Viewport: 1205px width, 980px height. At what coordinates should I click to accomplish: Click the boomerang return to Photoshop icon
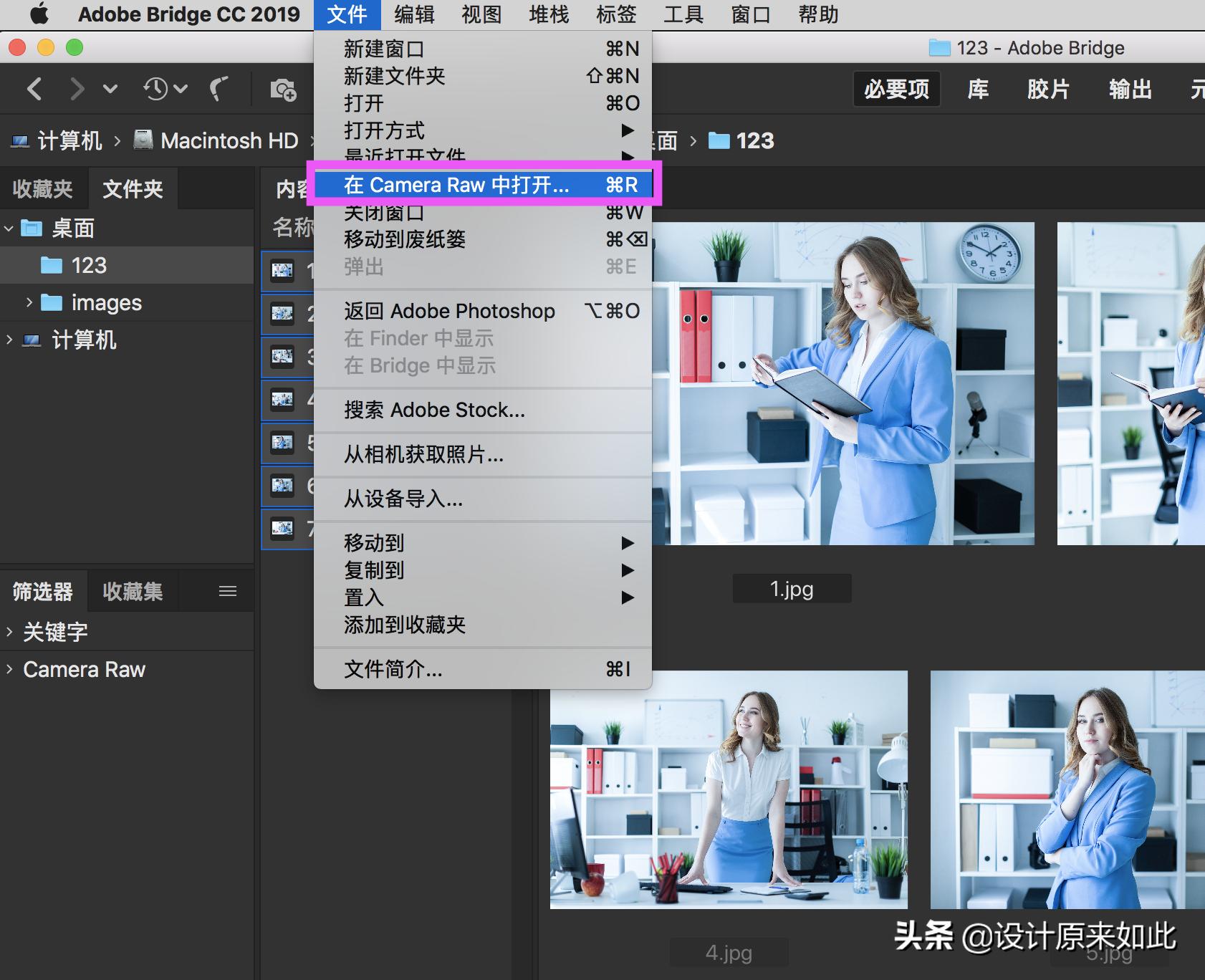pos(219,89)
